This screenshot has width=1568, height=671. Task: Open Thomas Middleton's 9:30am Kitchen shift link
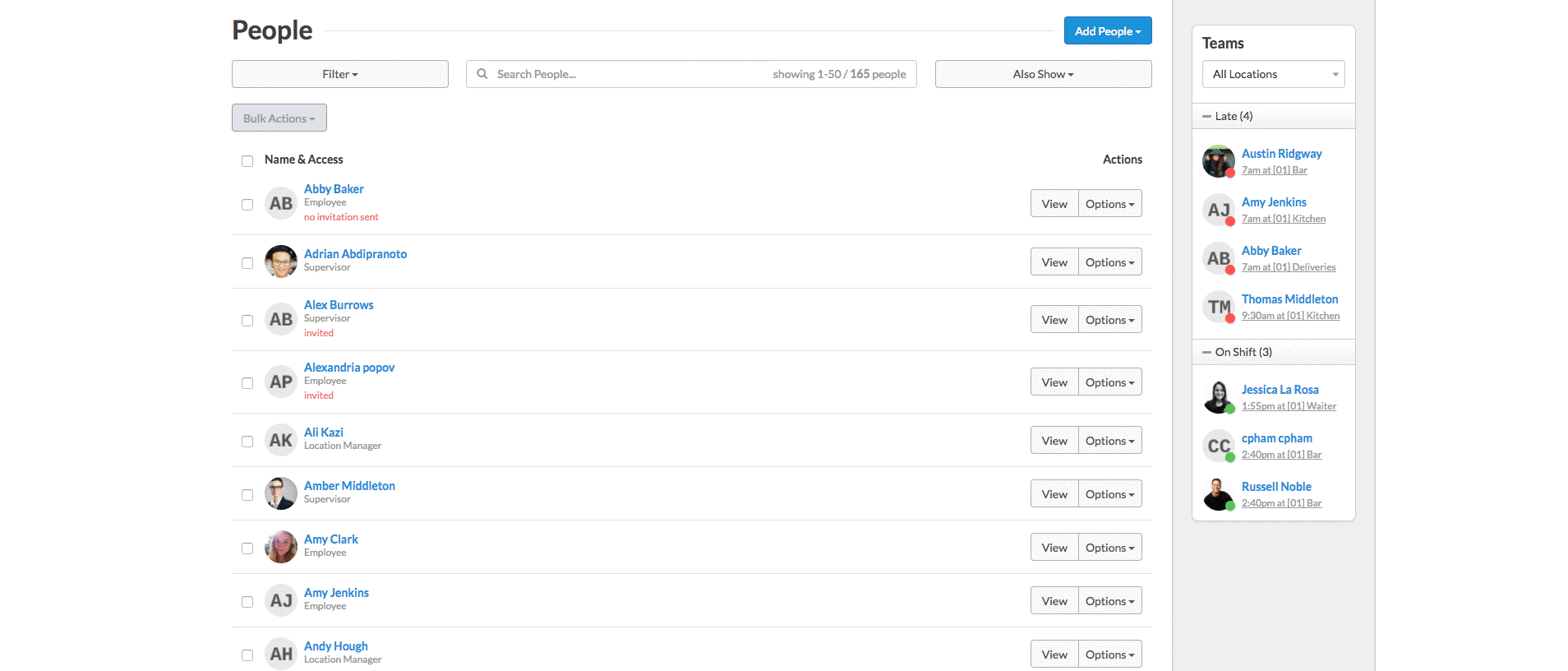[1289, 316]
